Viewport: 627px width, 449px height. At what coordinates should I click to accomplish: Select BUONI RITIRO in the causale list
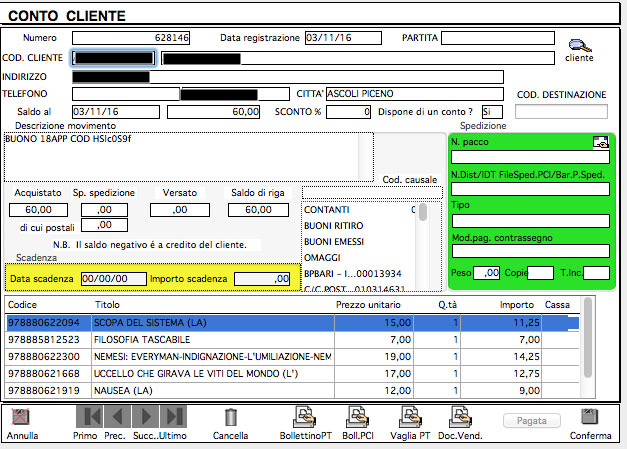(359, 226)
